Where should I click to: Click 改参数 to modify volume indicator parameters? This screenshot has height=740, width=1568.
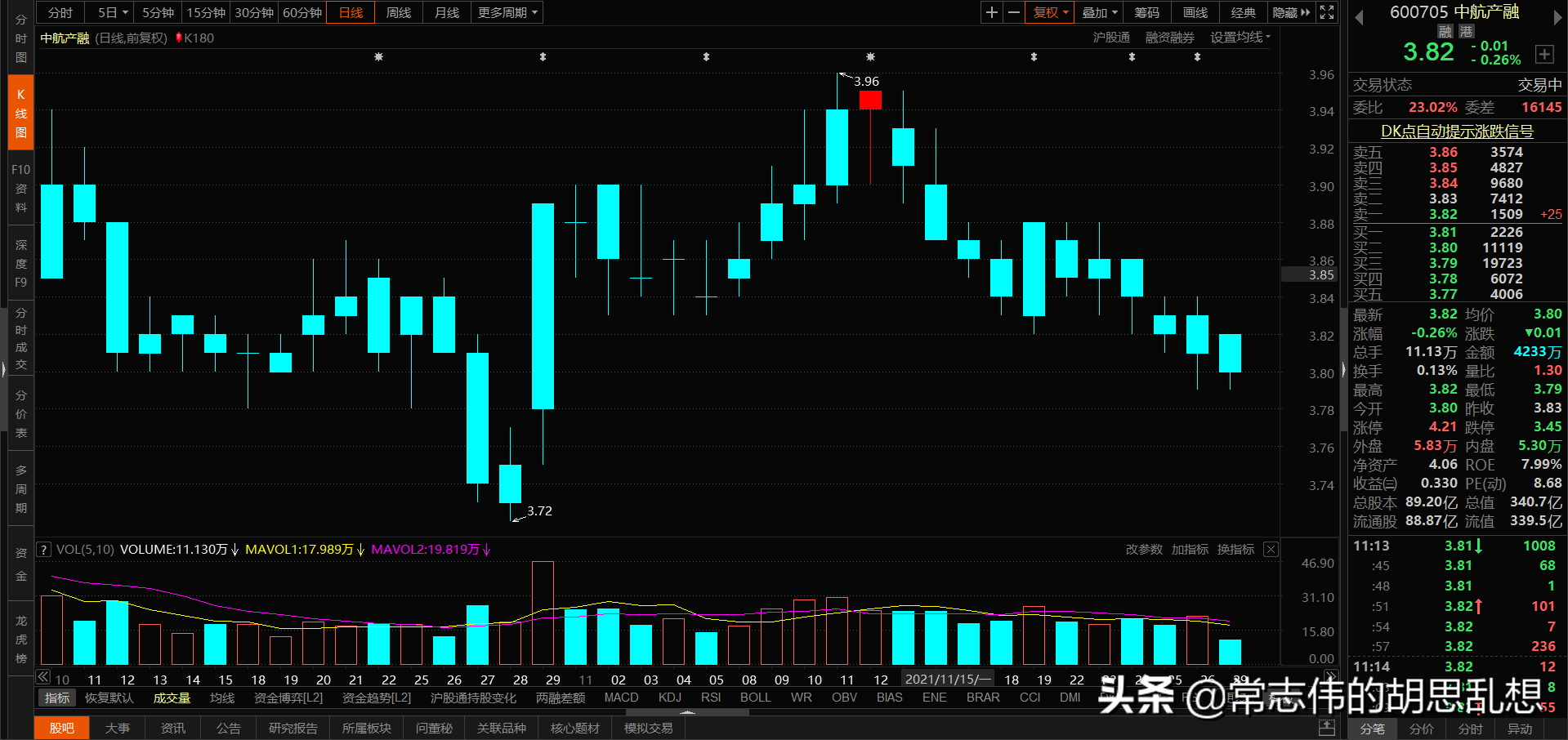point(1144,549)
